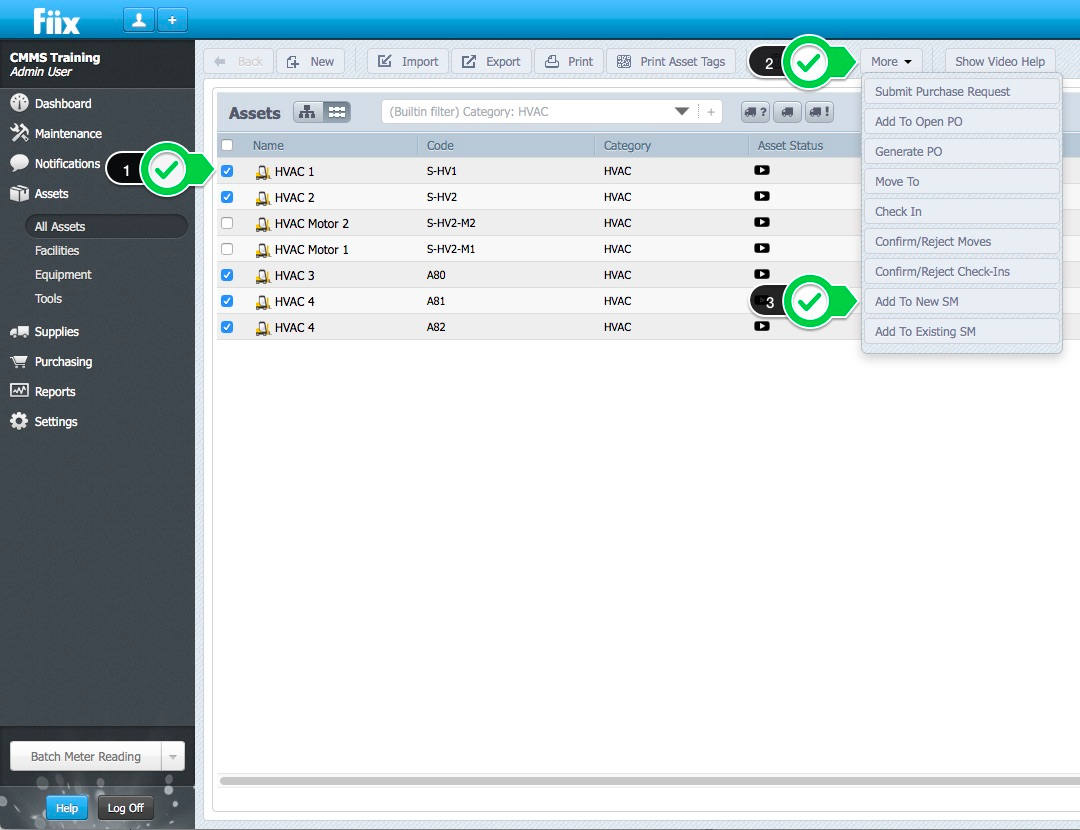
Task: Click HVAC 1 asset status video icon
Action: (x=762, y=171)
